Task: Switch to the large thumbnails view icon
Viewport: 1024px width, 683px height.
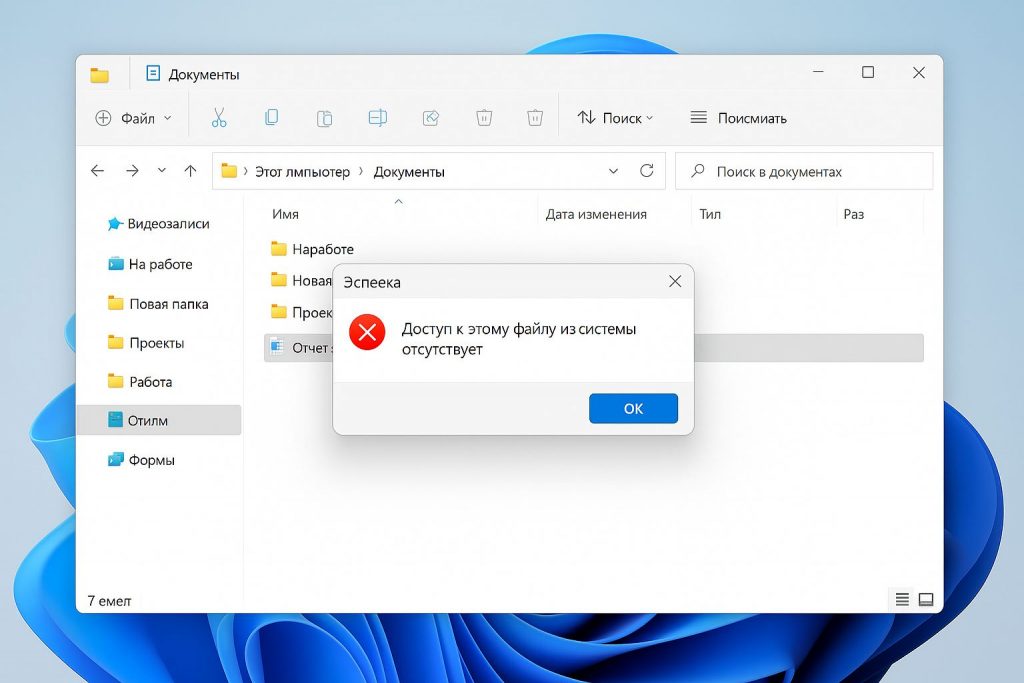Action: 926,599
